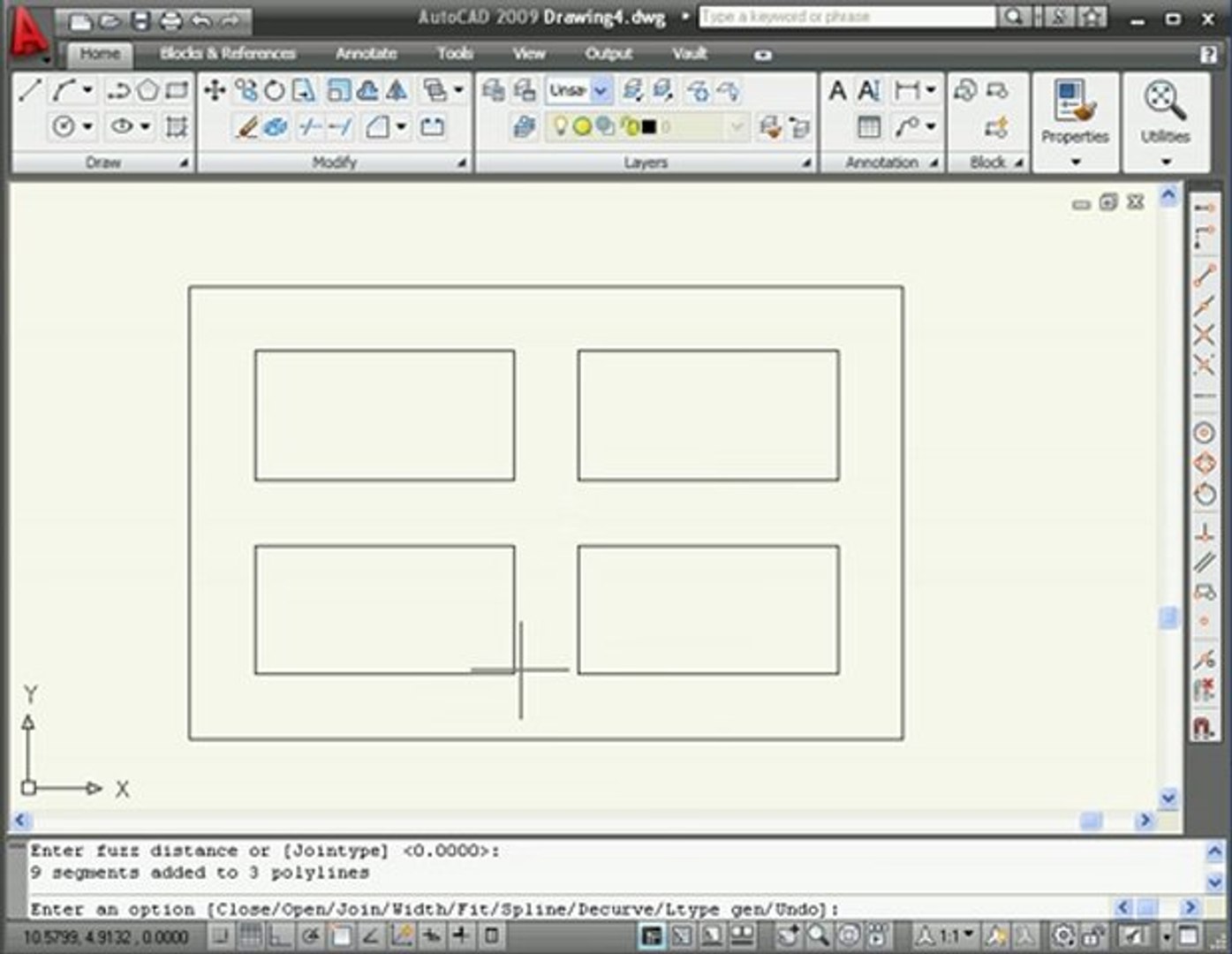Select the Offset tool
The width and height of the screenshot is (1232, 954).
367,90
